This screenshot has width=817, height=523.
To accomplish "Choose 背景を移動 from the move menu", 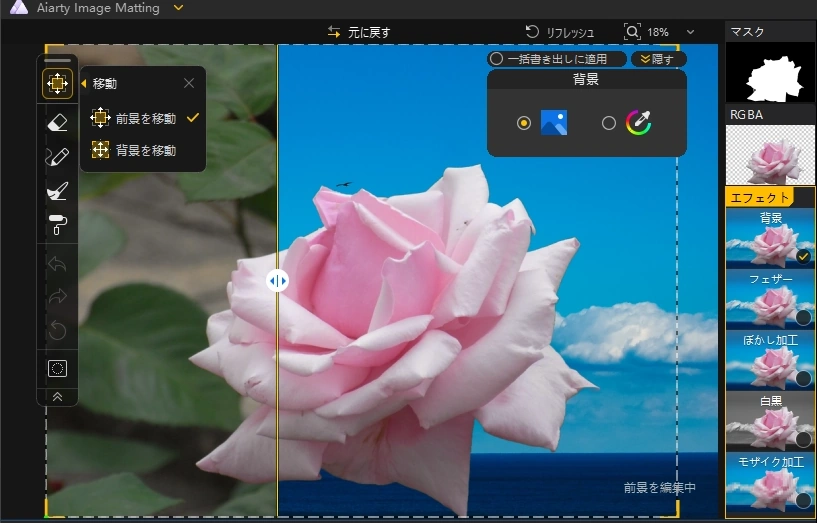I will [145, 150].
